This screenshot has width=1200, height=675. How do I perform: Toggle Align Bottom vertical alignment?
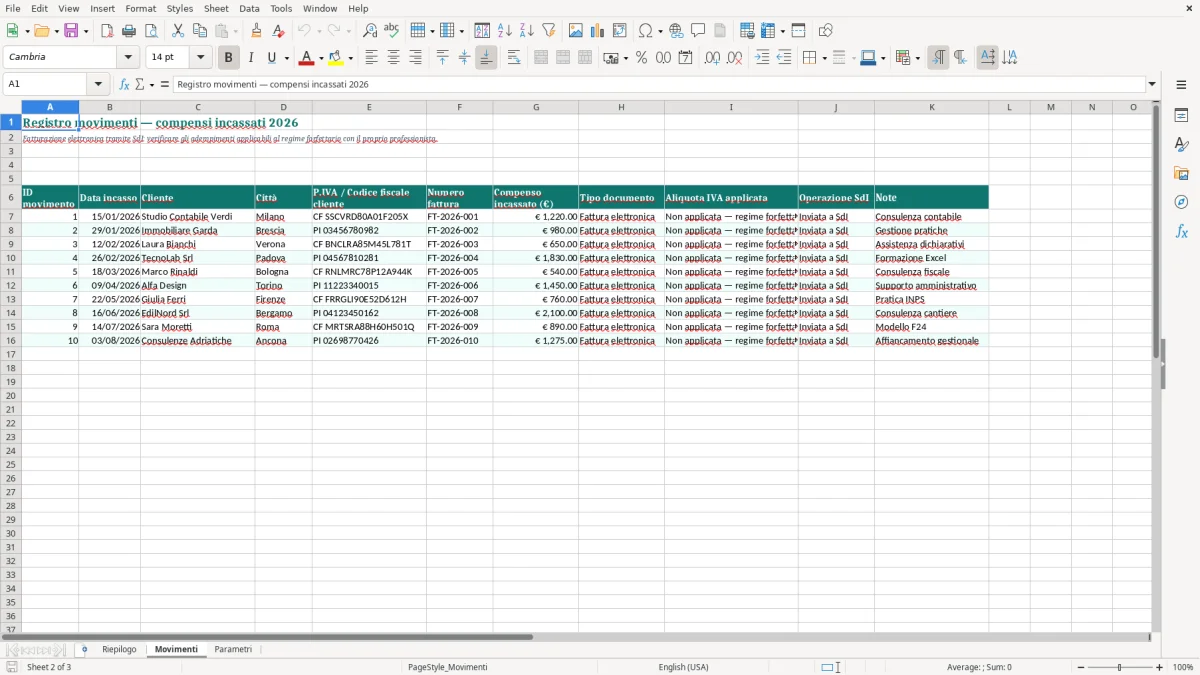click(x=486, y=58)
